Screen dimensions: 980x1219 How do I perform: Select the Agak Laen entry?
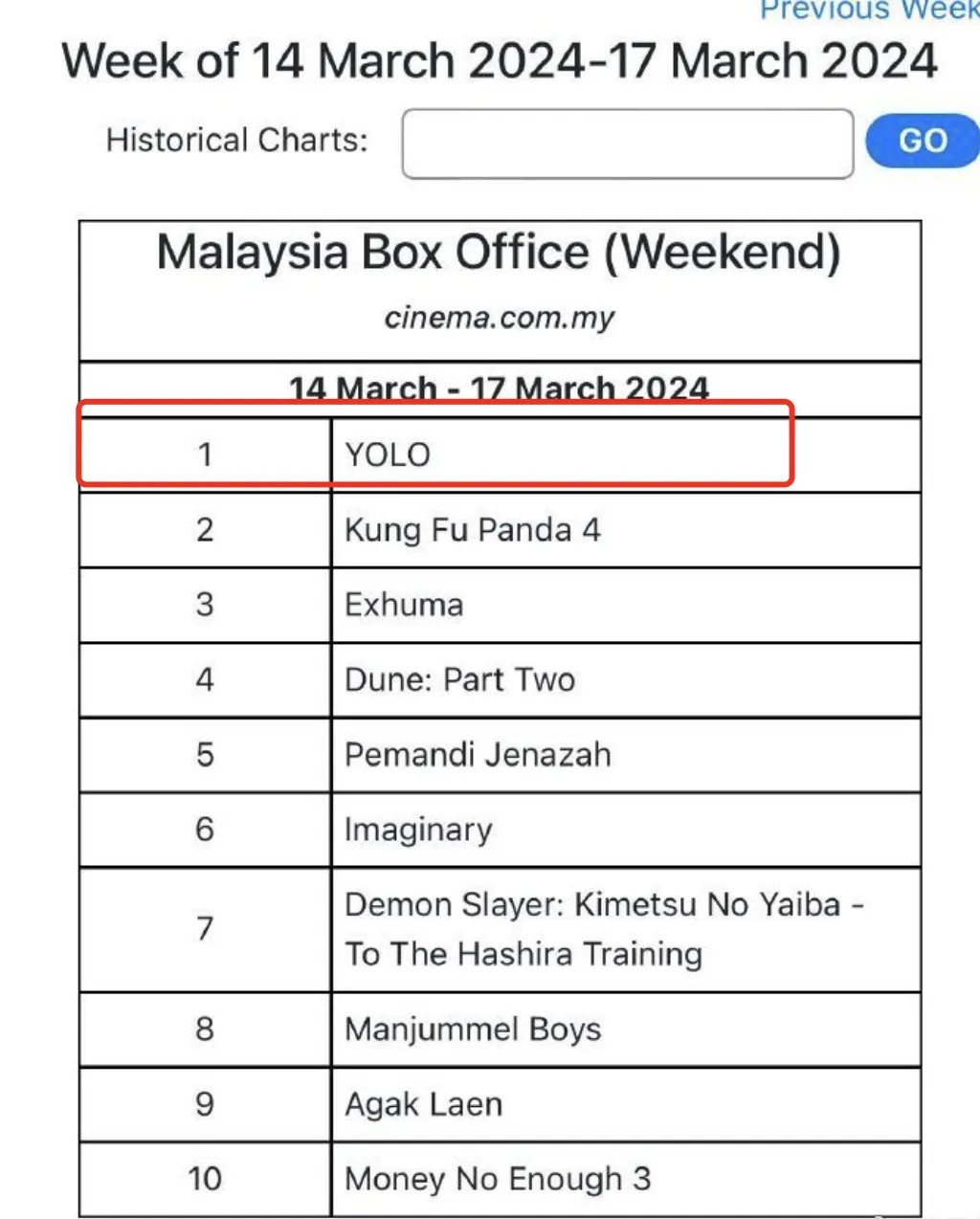tap(423, 1104)
